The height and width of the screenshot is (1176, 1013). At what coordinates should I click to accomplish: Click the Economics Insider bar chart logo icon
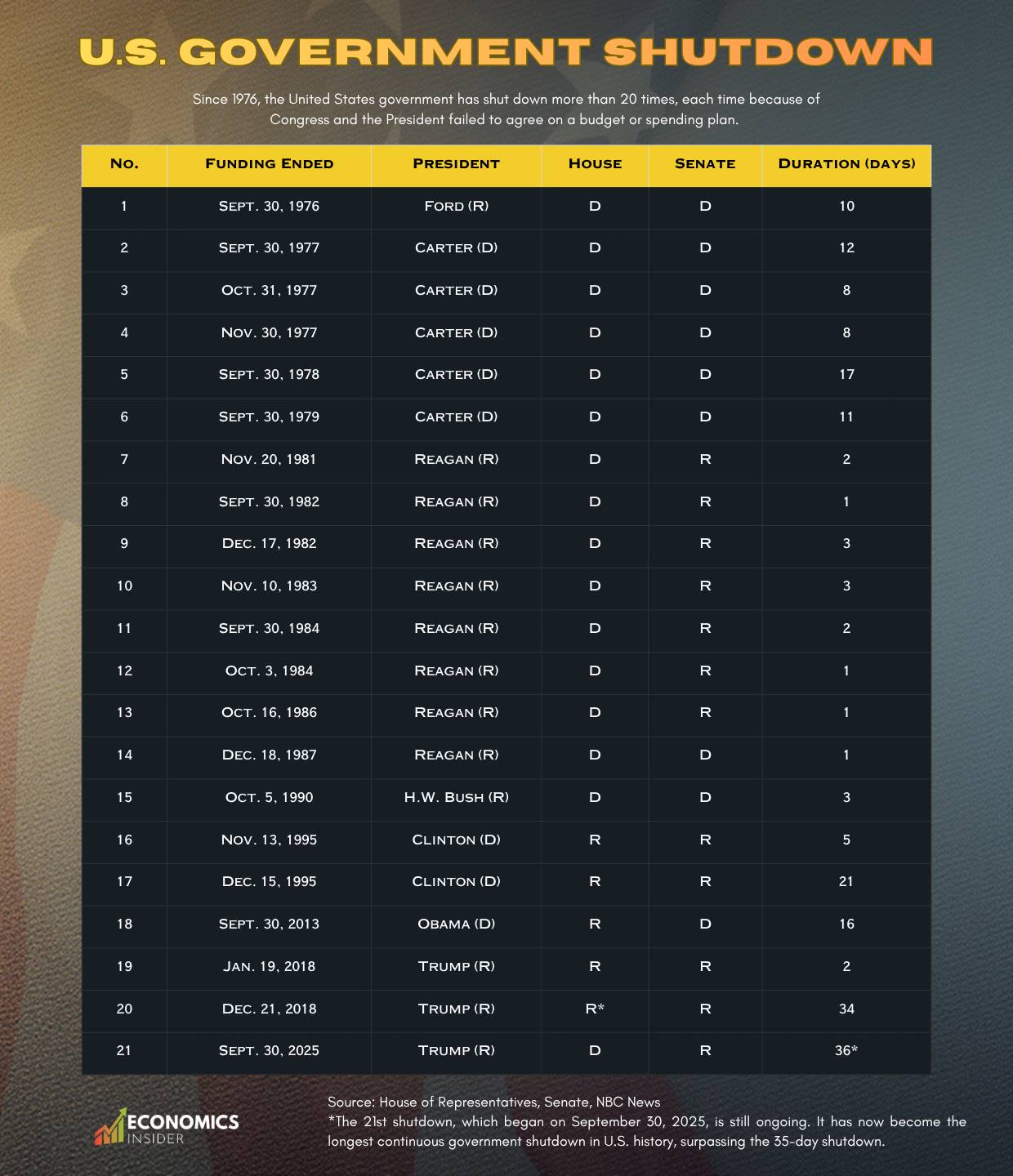110,1127
